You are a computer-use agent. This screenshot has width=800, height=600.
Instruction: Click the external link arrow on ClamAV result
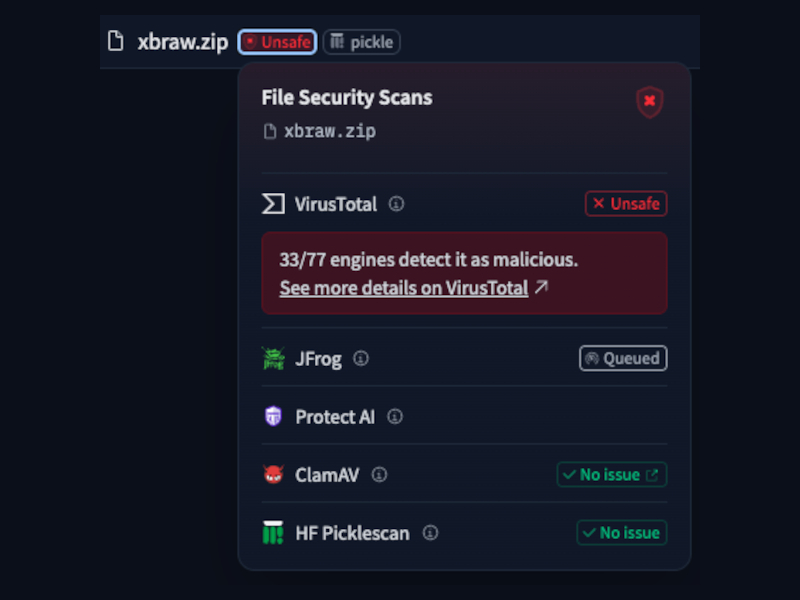(x=652, y=475)
